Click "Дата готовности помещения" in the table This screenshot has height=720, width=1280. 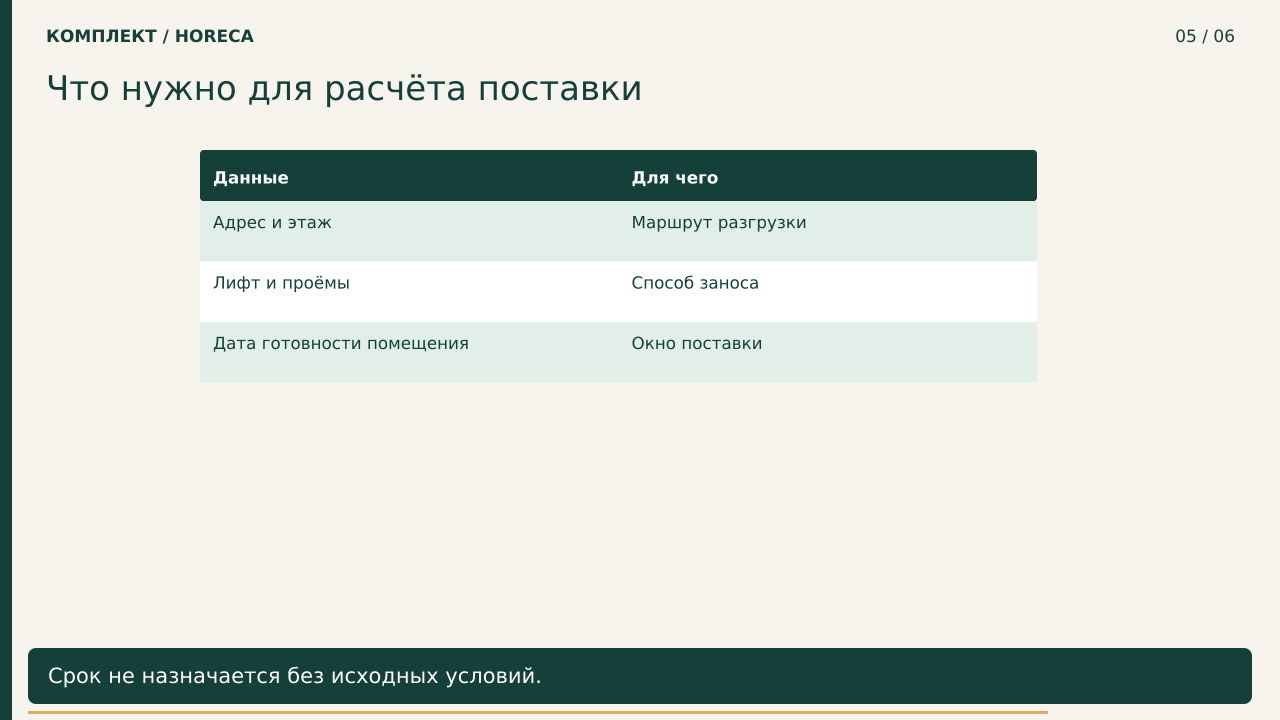tap(409, 352)
